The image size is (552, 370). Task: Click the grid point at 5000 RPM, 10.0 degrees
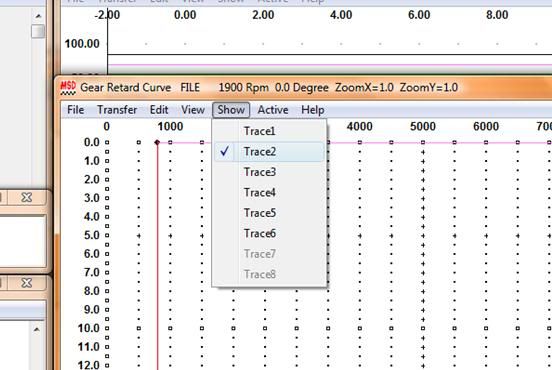tap(423, 328)
